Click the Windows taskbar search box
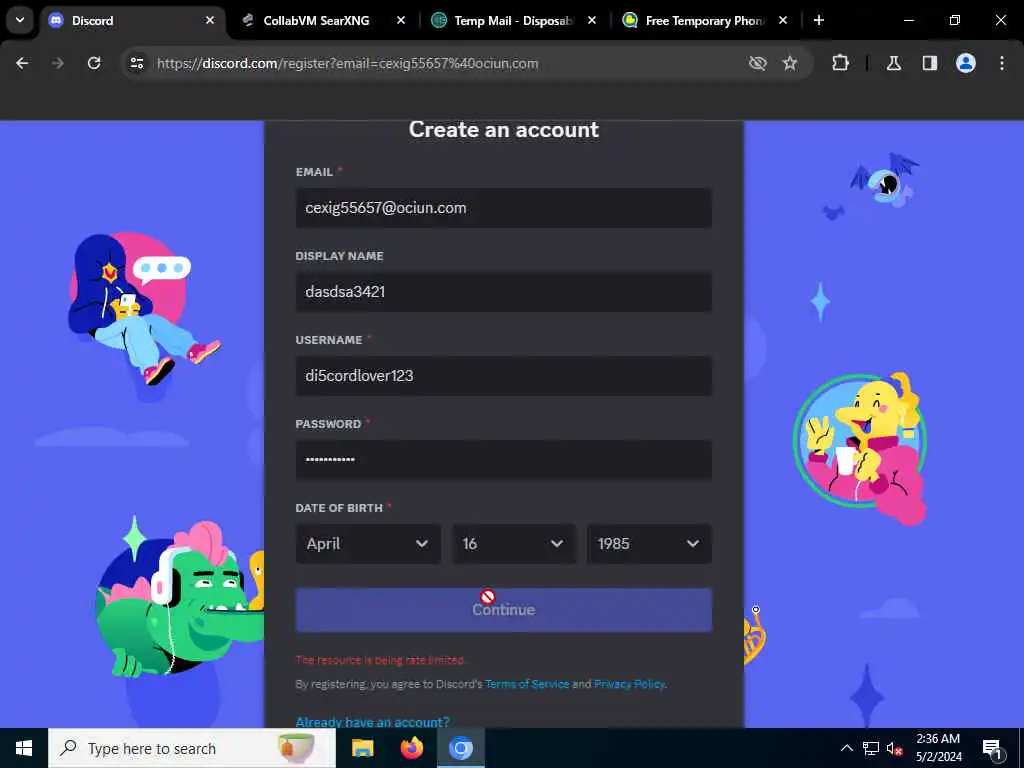 tap(192, 748)
